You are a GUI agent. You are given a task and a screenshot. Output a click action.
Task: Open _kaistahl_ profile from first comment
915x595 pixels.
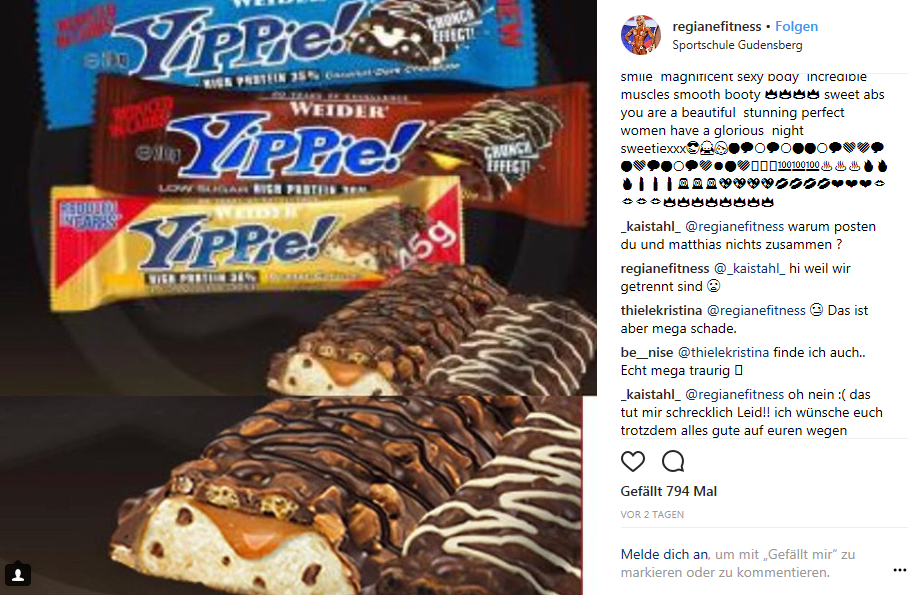tap(650, 226)
